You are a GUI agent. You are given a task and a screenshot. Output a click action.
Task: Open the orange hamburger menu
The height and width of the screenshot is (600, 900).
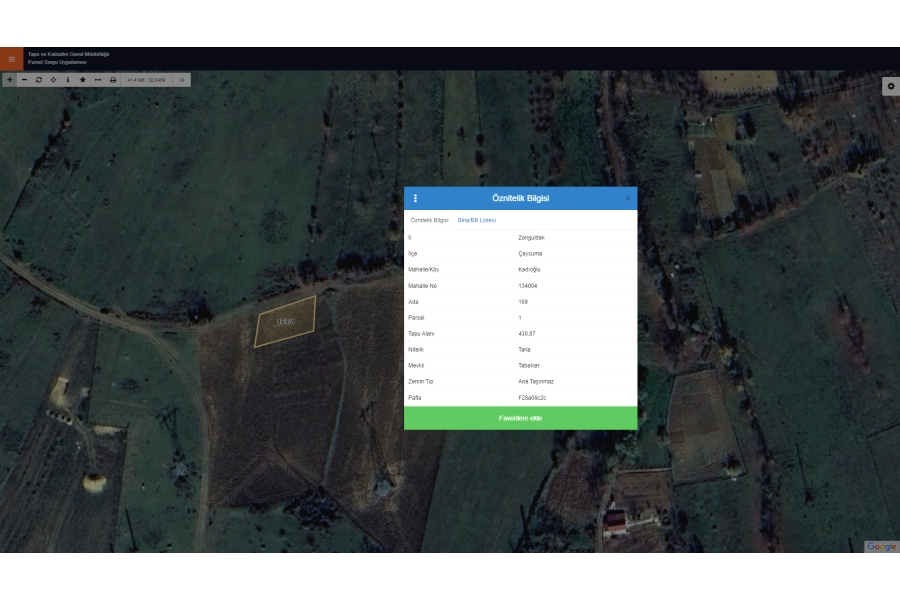(11, 59)
